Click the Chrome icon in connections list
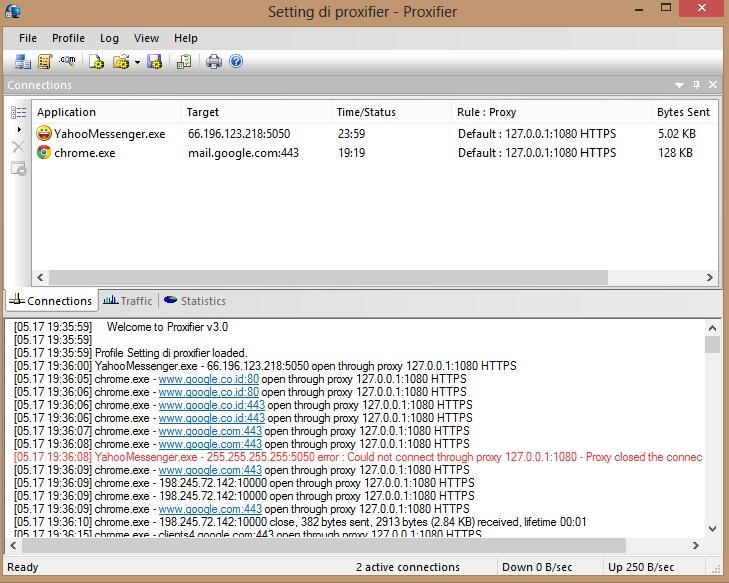729x583 pixels. point(44,152)
